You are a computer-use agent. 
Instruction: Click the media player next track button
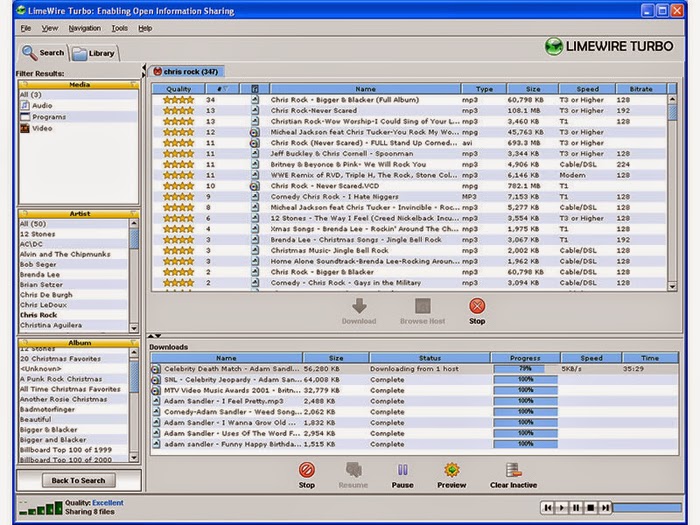(x=604, y=508)
